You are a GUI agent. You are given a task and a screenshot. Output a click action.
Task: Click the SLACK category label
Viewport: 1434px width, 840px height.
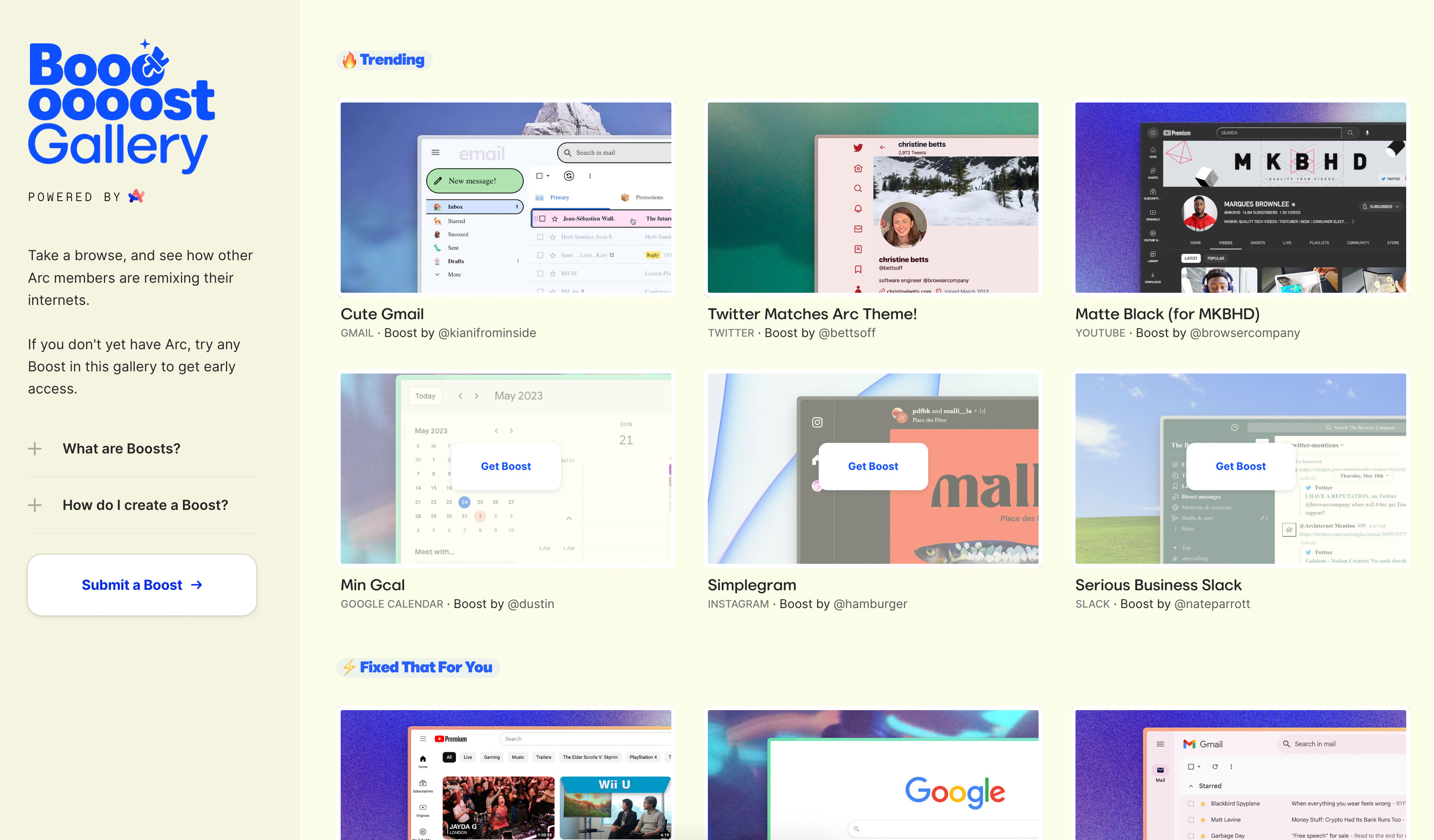click(x=1092, y=604)
